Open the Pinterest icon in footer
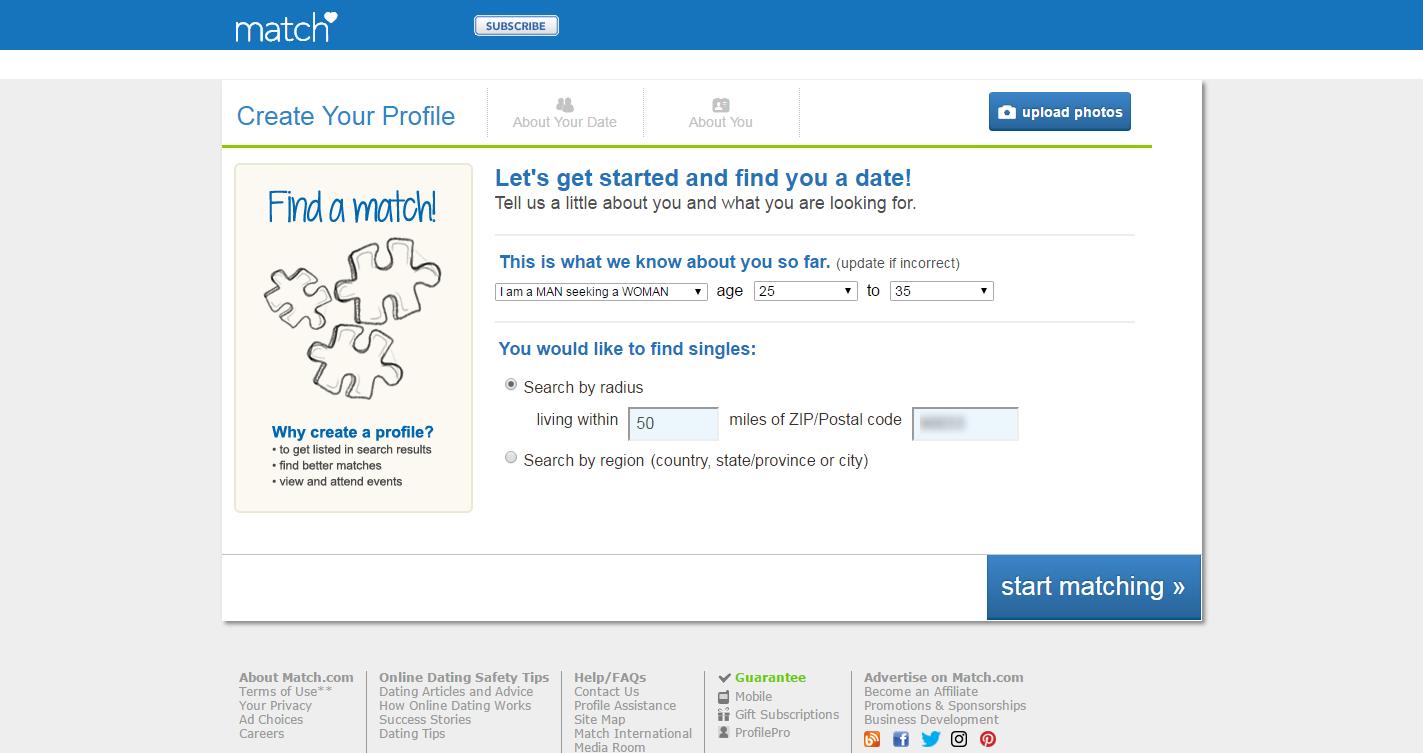Screen dimensions: 1423x753 988,740
